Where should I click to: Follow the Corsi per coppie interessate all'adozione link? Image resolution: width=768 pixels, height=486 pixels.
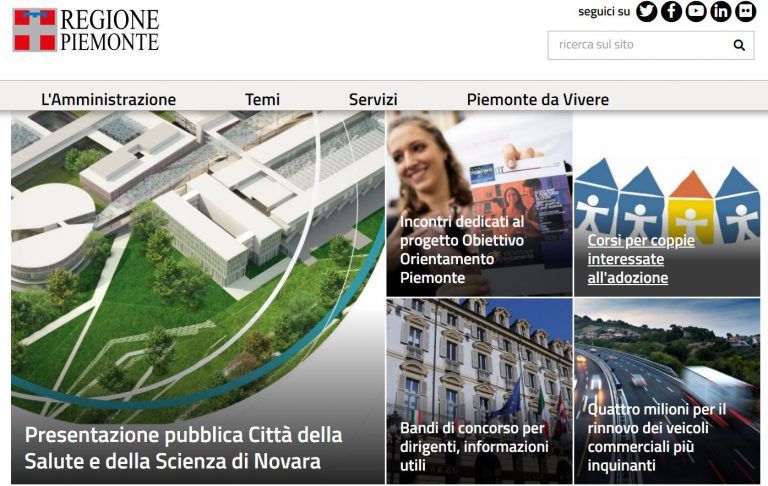coord(641,259)
